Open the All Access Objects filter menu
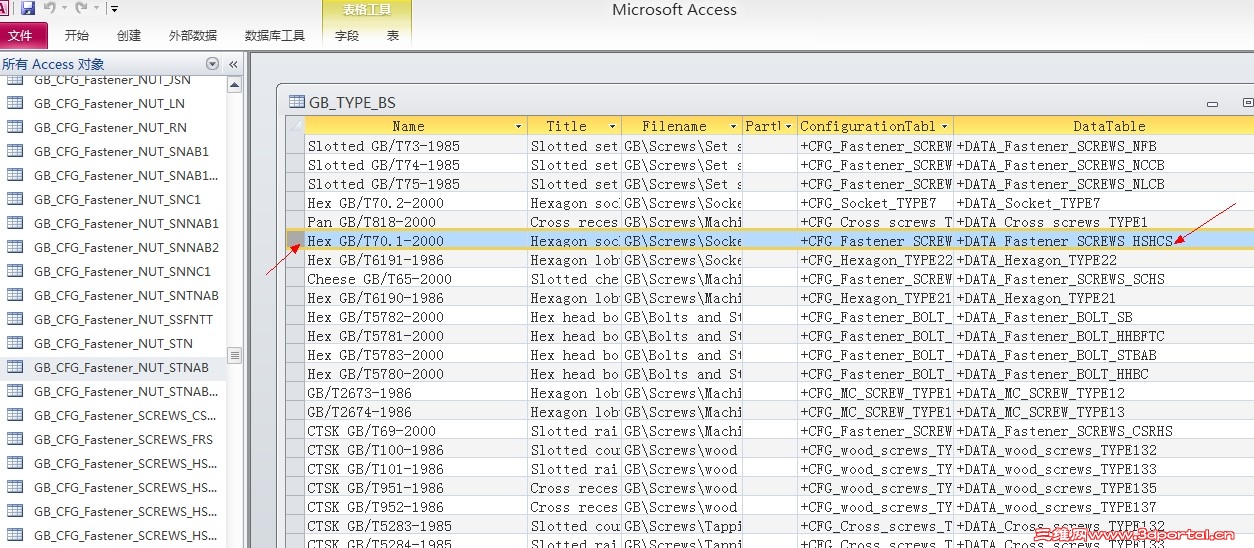Image resolution: width=1254 pixels, height=548 pixels. tap(212, 64)
